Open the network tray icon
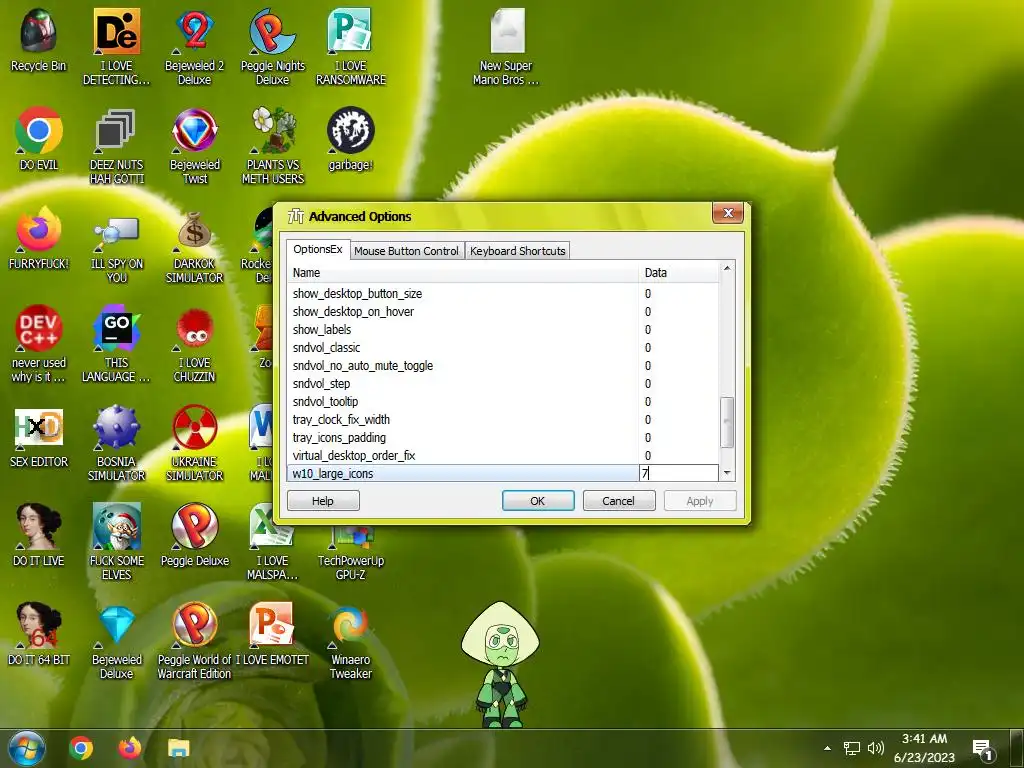 coord(852,748)
